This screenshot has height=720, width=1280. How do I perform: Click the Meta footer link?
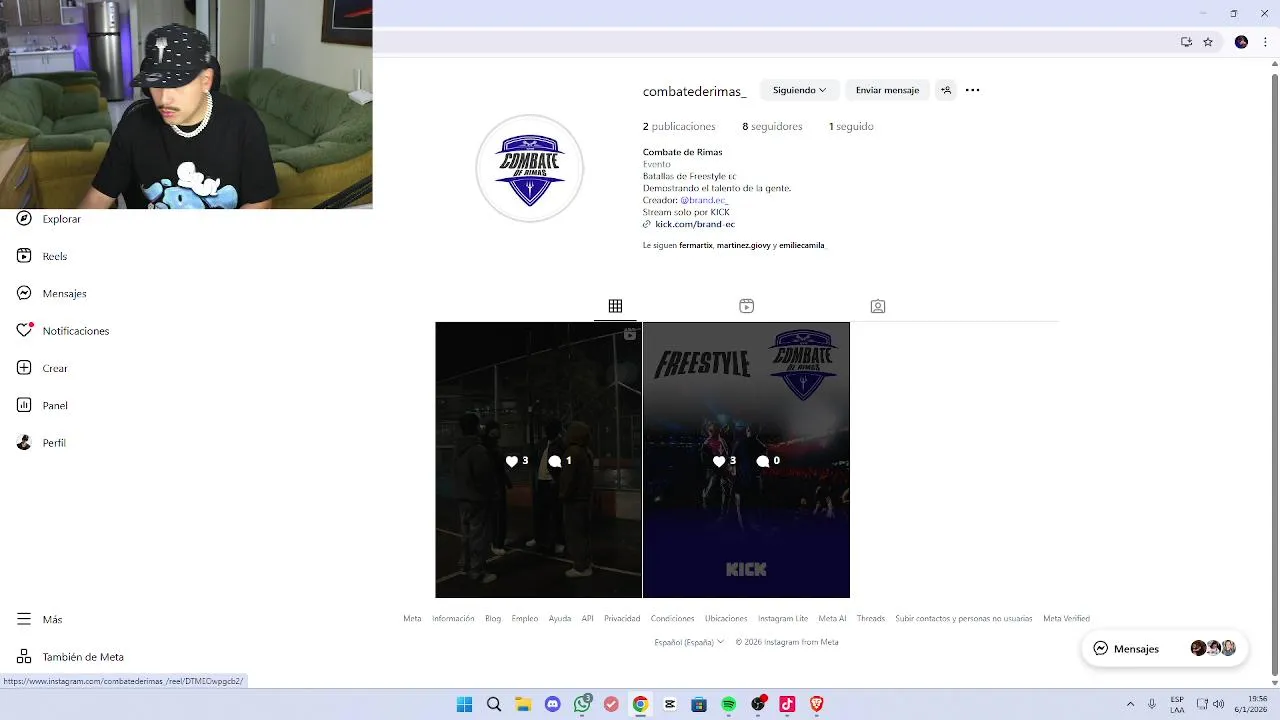[412, 619]
